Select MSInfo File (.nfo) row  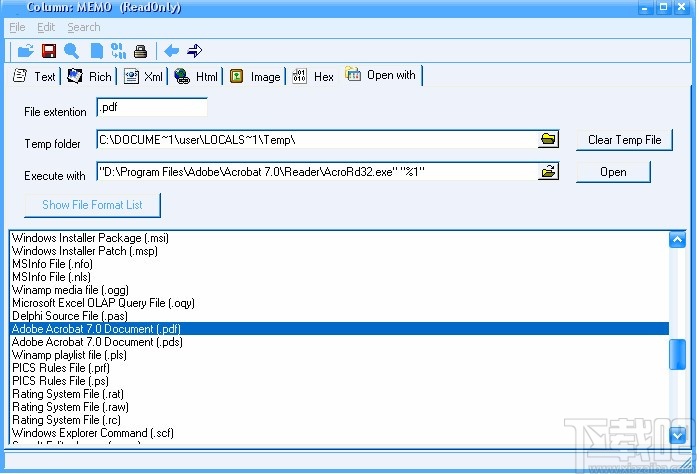tap(339, 264)
